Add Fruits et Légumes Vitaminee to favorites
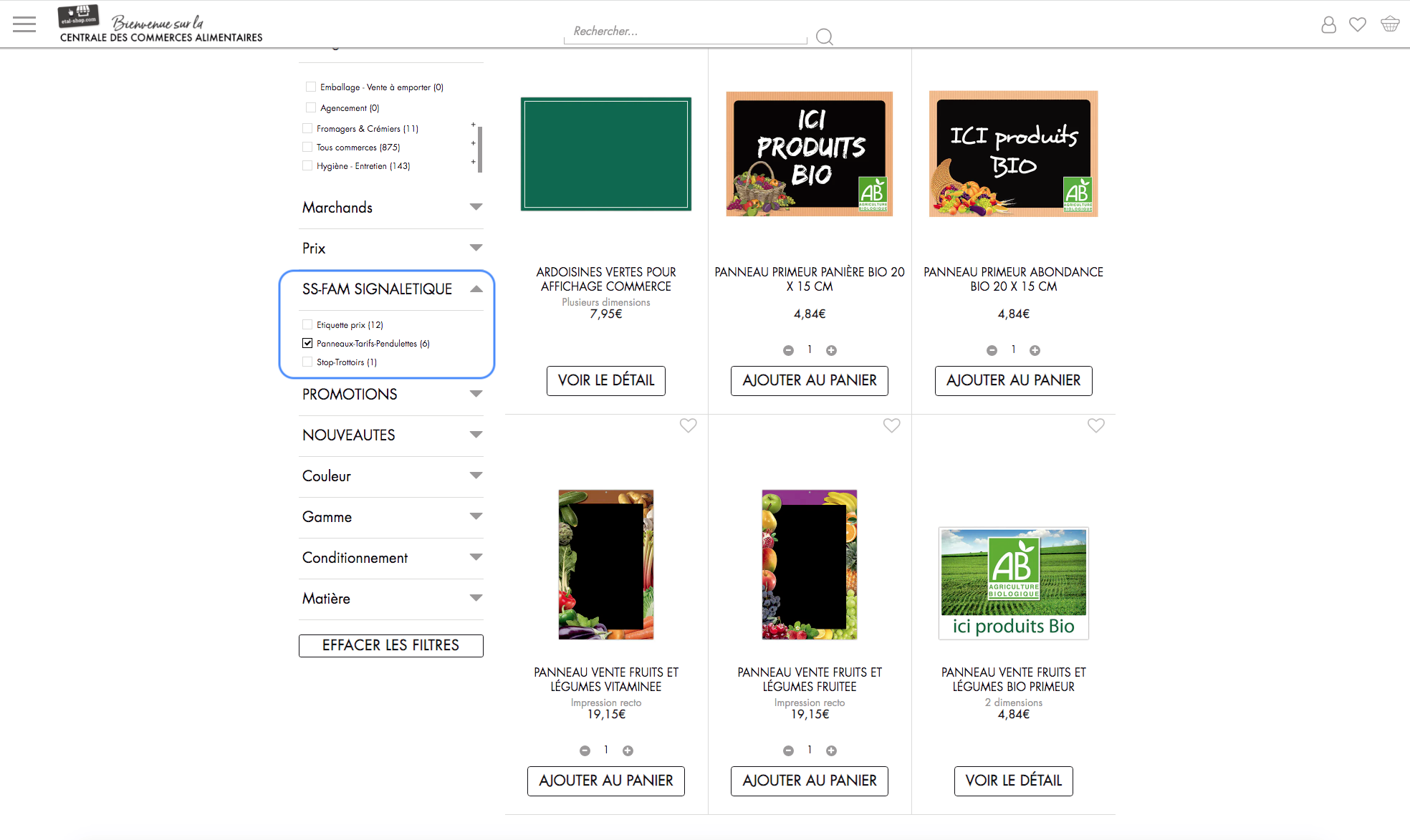1410x840 pixels. click(x=688, y=425)
